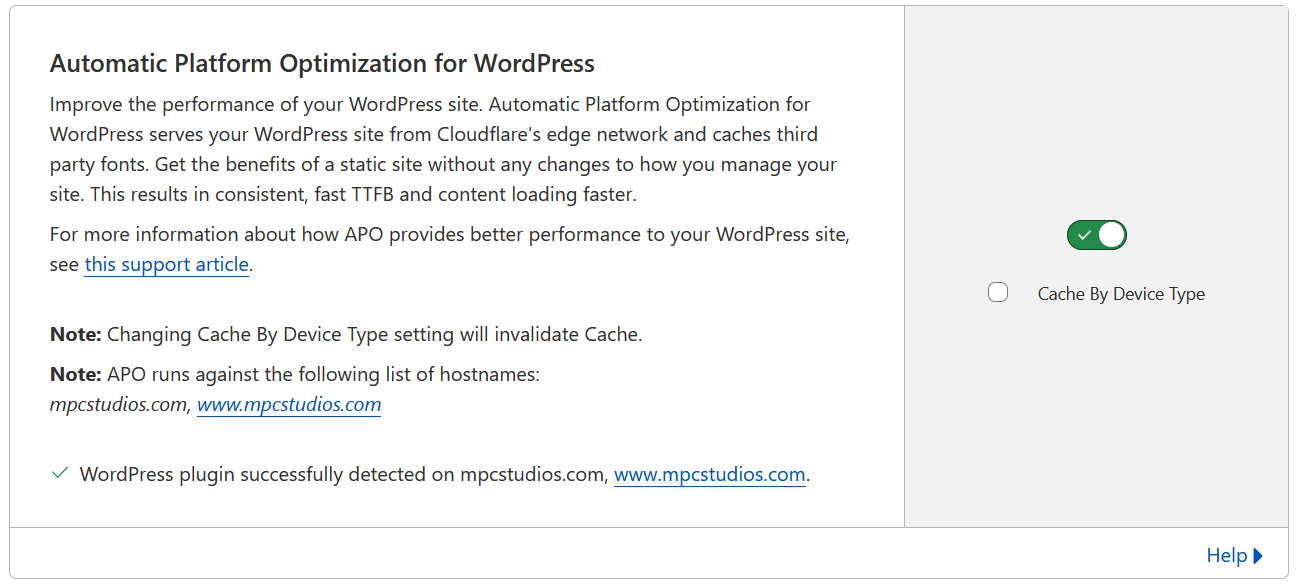Click the empty footer bar left of Help

coord(600,554)
